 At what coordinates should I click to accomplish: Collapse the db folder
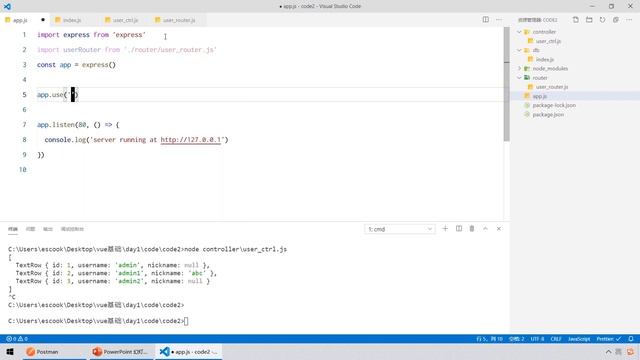tap(520, 50)
